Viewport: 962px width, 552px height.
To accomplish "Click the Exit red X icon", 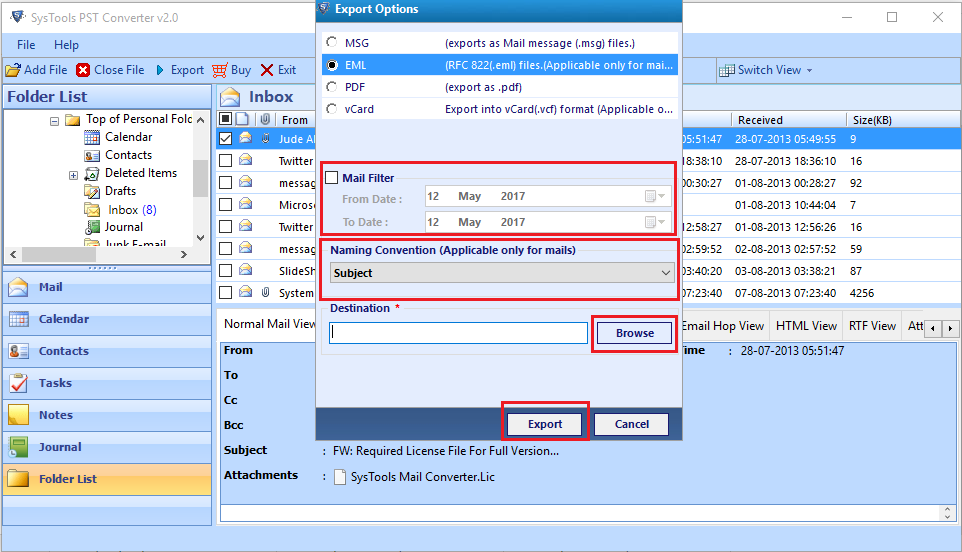I will click(x=267, y=71).
